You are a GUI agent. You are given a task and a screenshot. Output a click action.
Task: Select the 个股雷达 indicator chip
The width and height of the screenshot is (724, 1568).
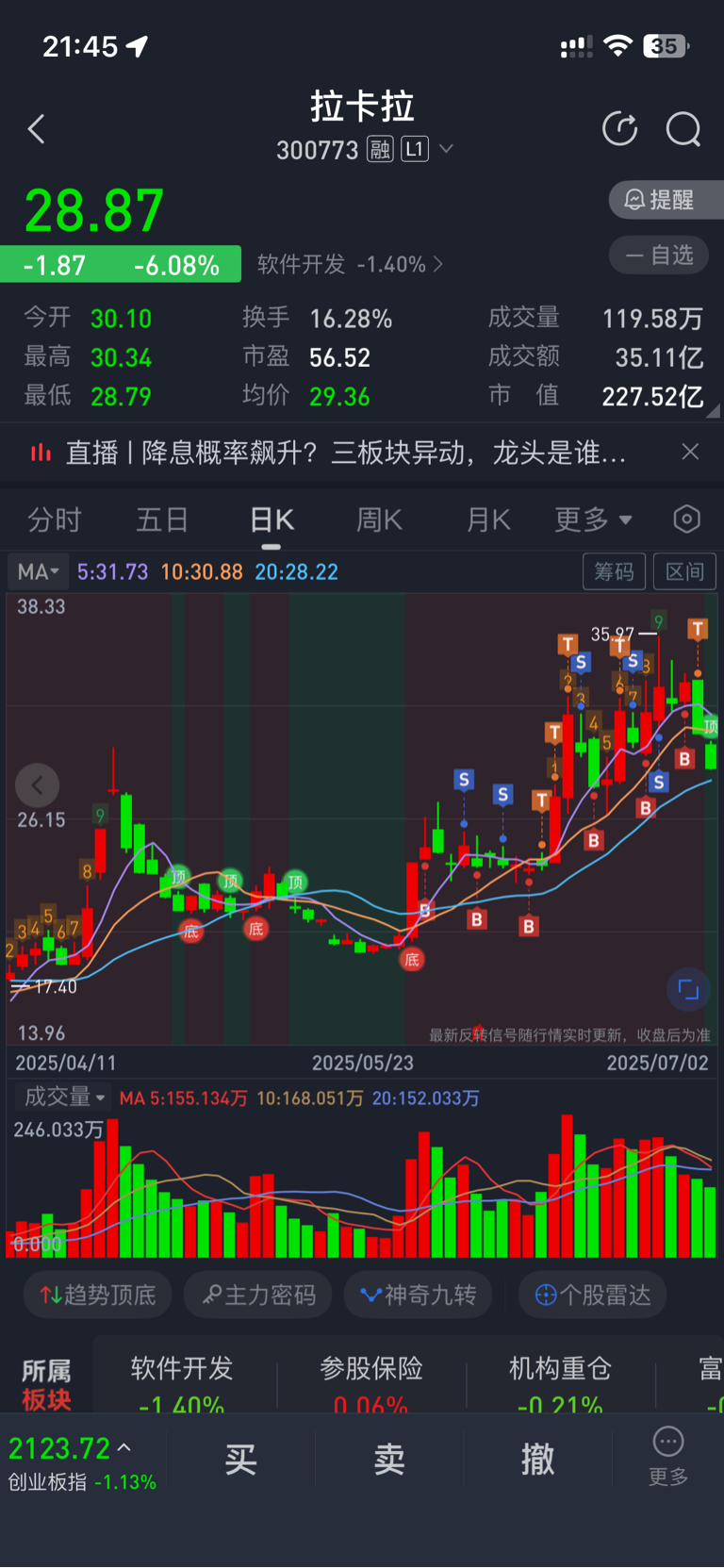[592, 1295]
